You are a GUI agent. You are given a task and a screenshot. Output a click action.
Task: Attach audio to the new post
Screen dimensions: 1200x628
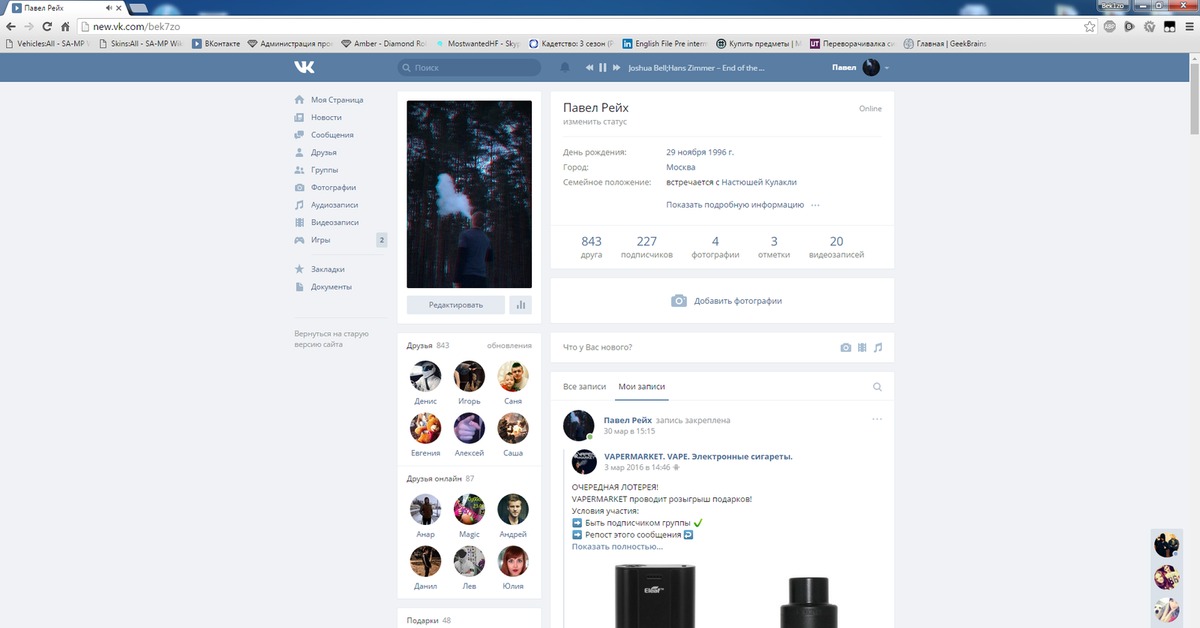(878, 347)
